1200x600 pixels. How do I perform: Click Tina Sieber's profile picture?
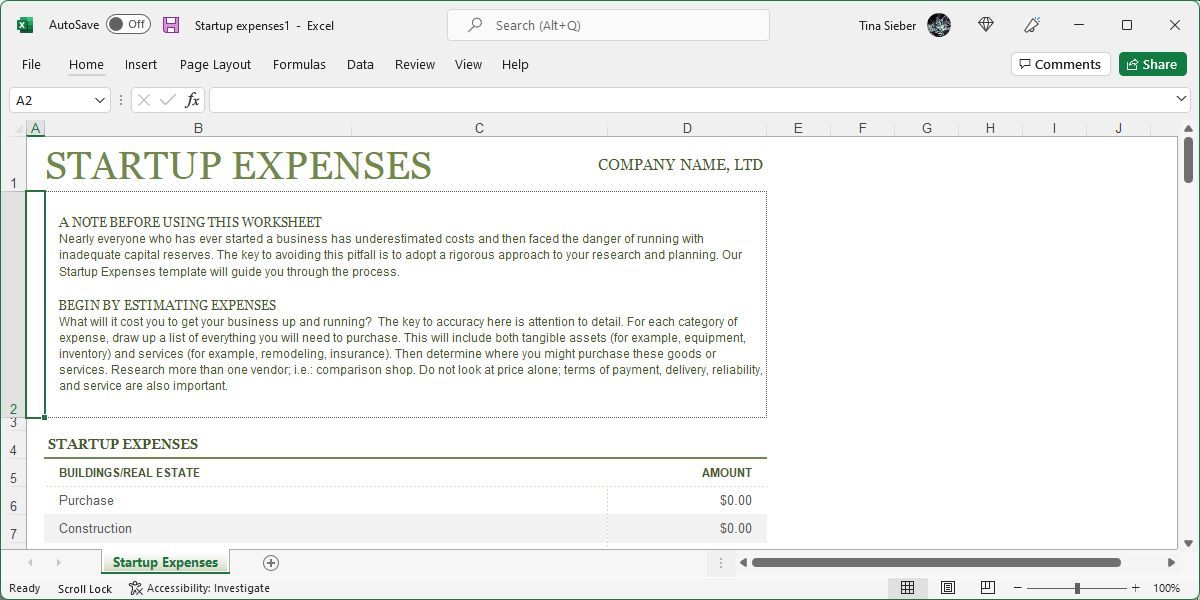[938, 25]
